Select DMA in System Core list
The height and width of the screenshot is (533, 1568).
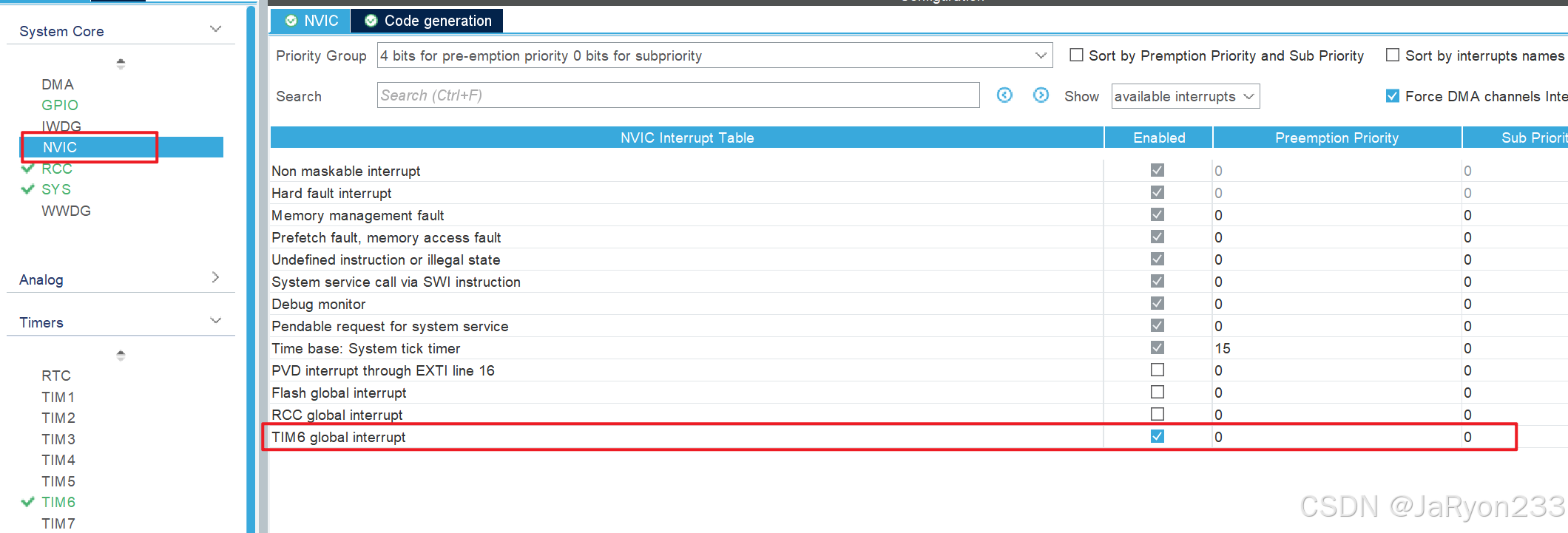point(58,84)
